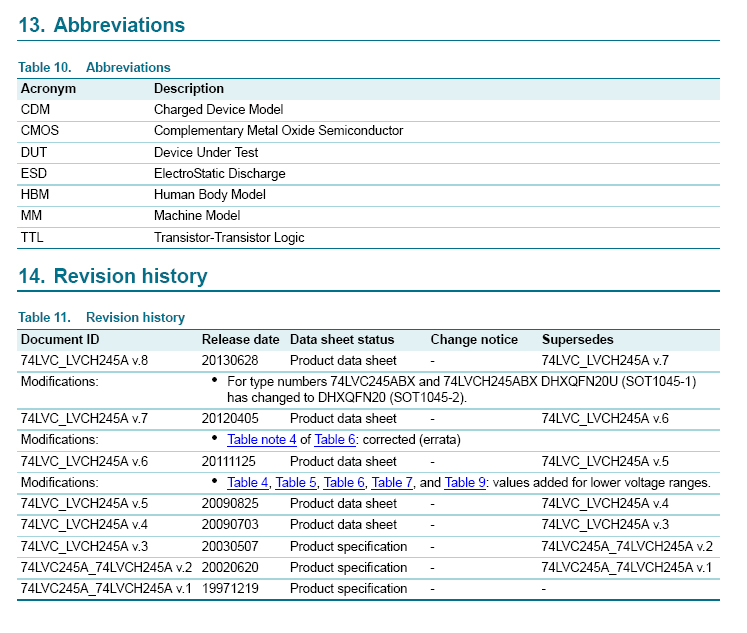Click the "13. Abbreviations" section heading

coord(102,25)
